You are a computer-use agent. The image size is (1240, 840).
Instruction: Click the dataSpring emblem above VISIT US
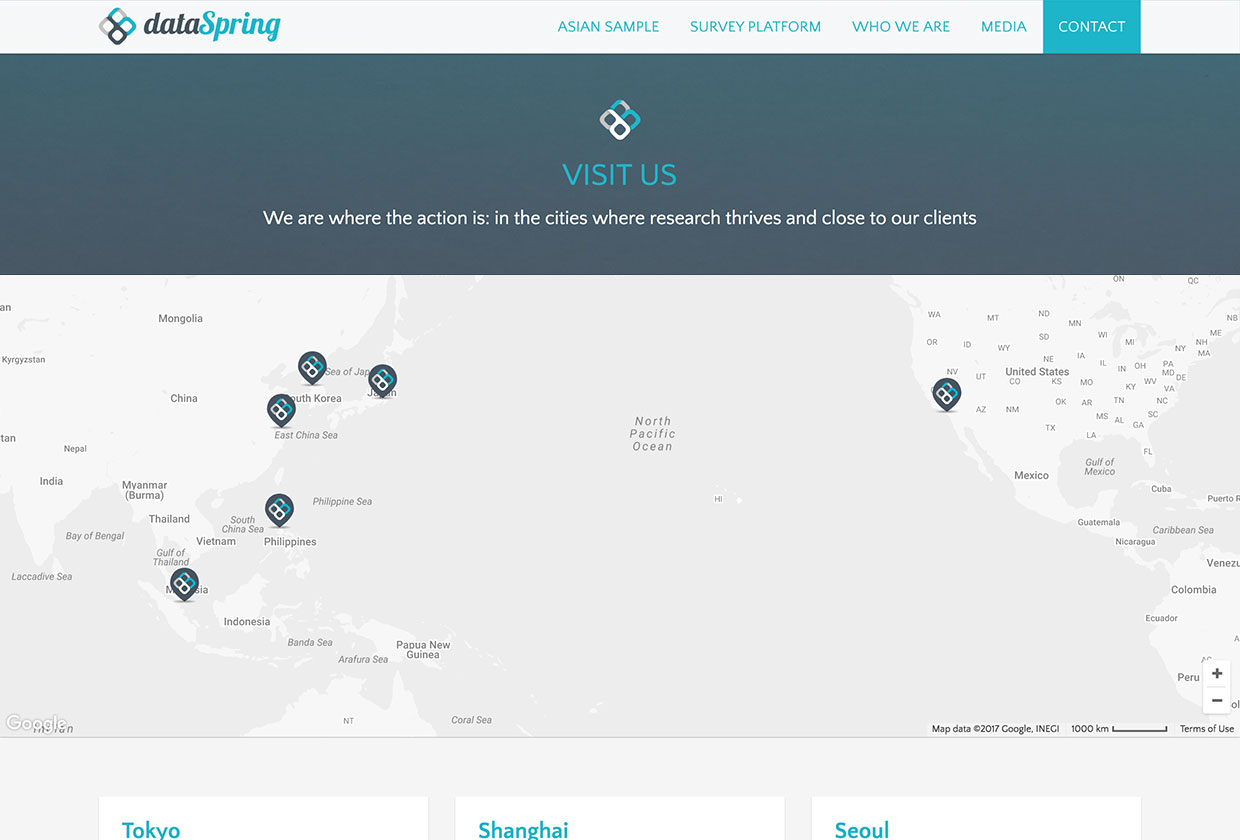point(619,119)
